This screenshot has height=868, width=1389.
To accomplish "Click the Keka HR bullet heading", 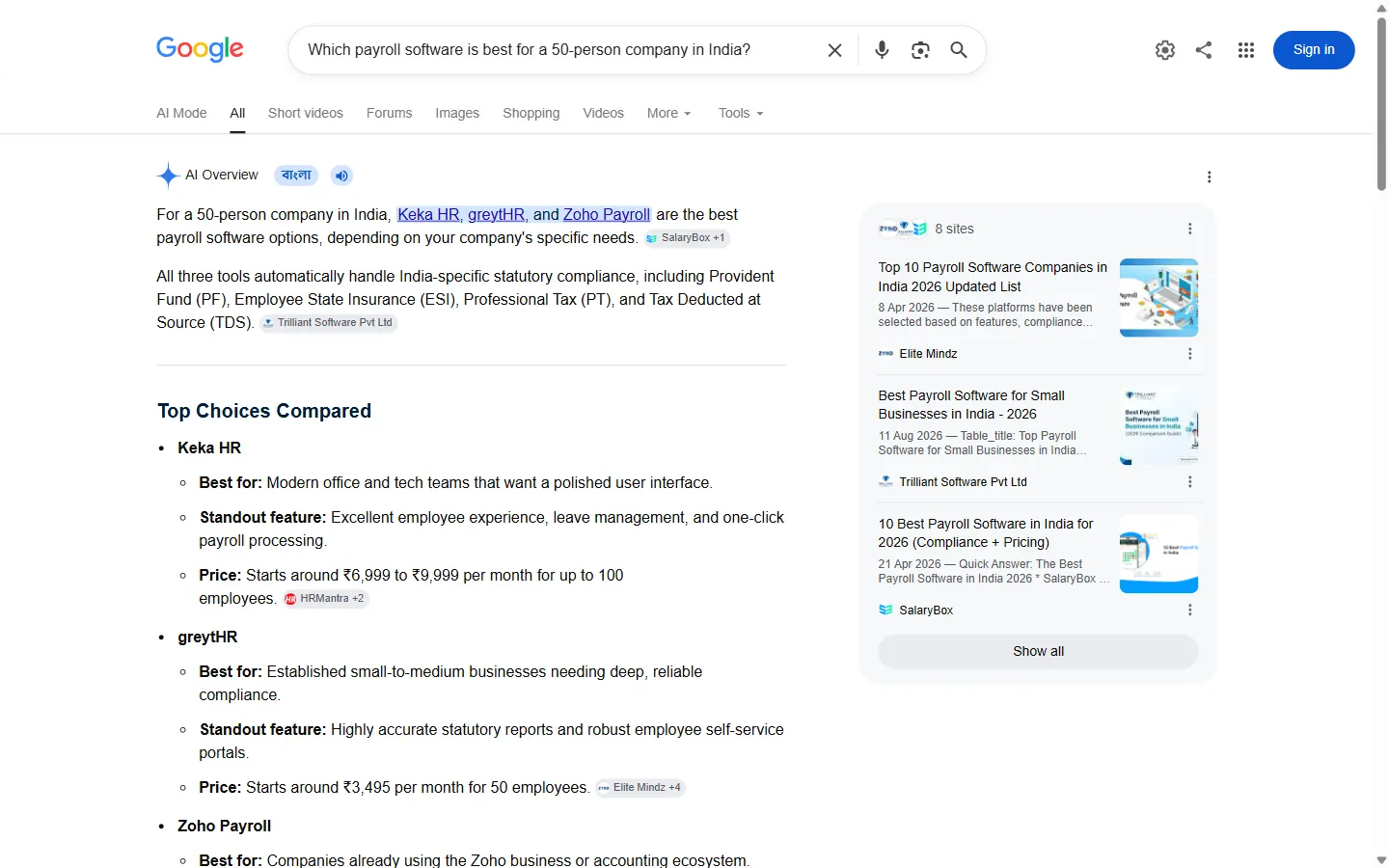I will (209, 448).
